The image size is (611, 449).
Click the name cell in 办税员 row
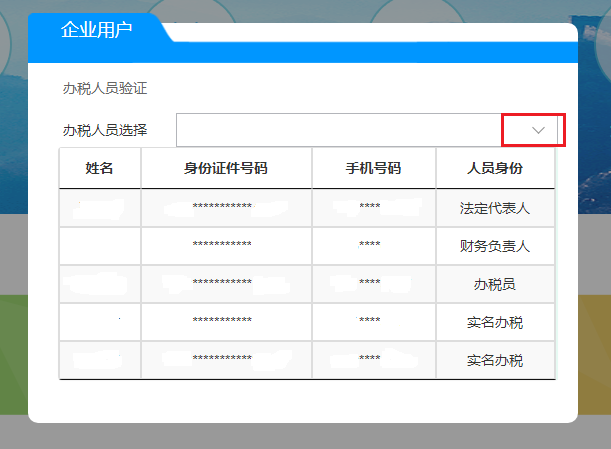click(x=100, y=284)
